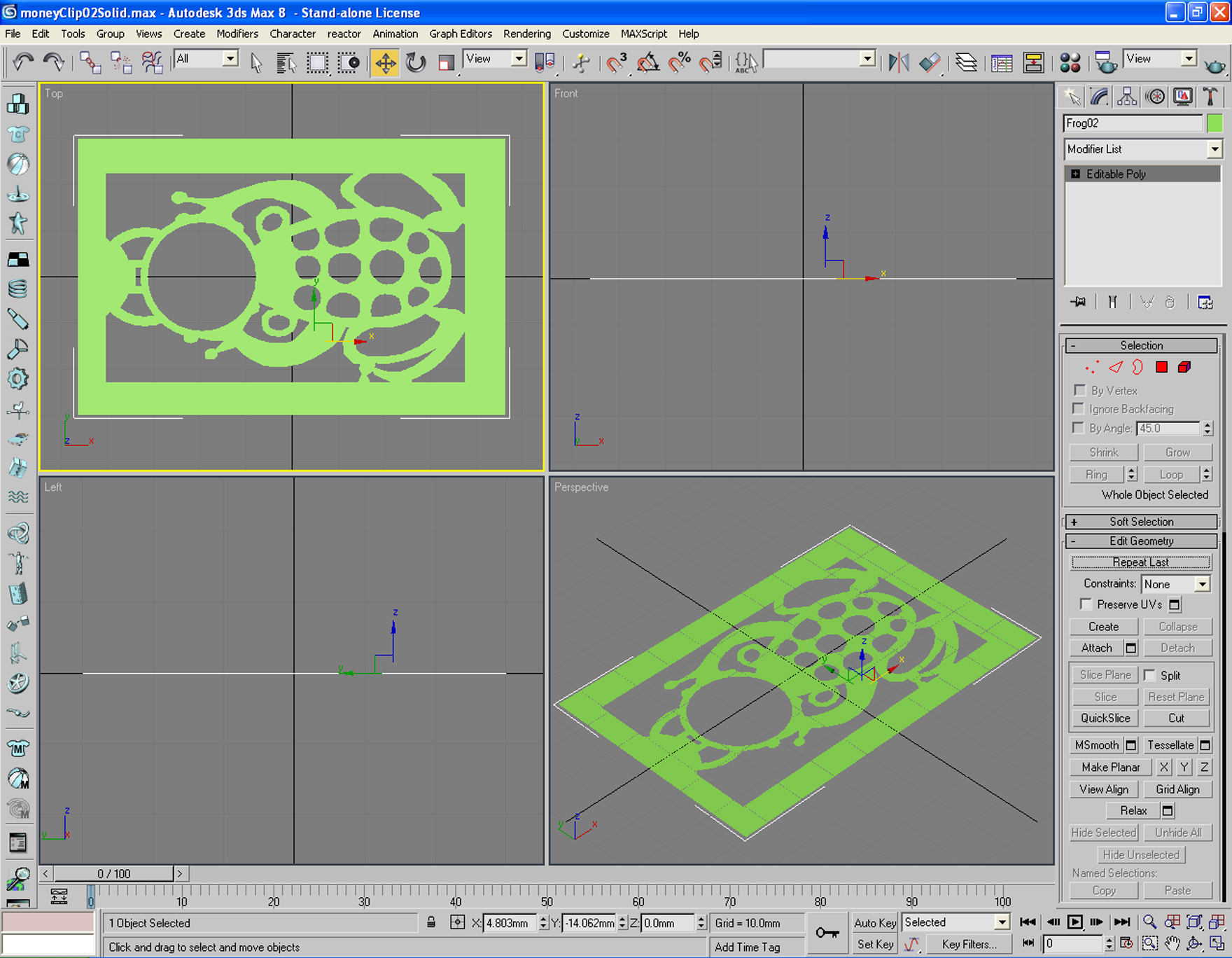Enable the By Vertex checkbox
Image resolution: width=1232 pixels, height=958 pixels.
pos(1079,390)
